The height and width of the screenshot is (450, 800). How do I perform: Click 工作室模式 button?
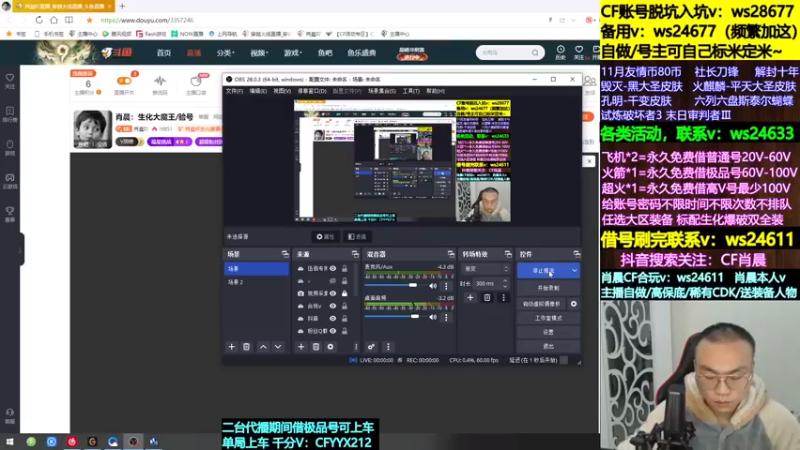coord(548,318)
